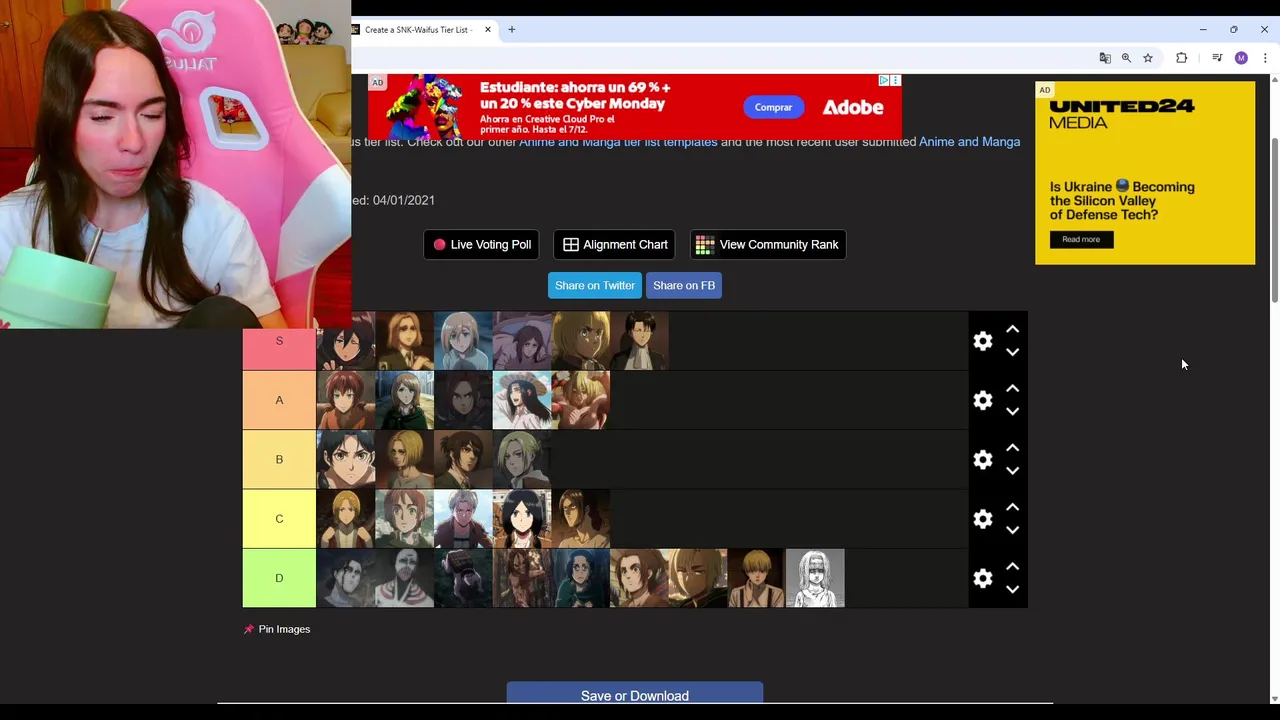The width and height of the screenshot is (1280, 720).
Task: Open settings gear for the S tier row
Action: (983, 341)
